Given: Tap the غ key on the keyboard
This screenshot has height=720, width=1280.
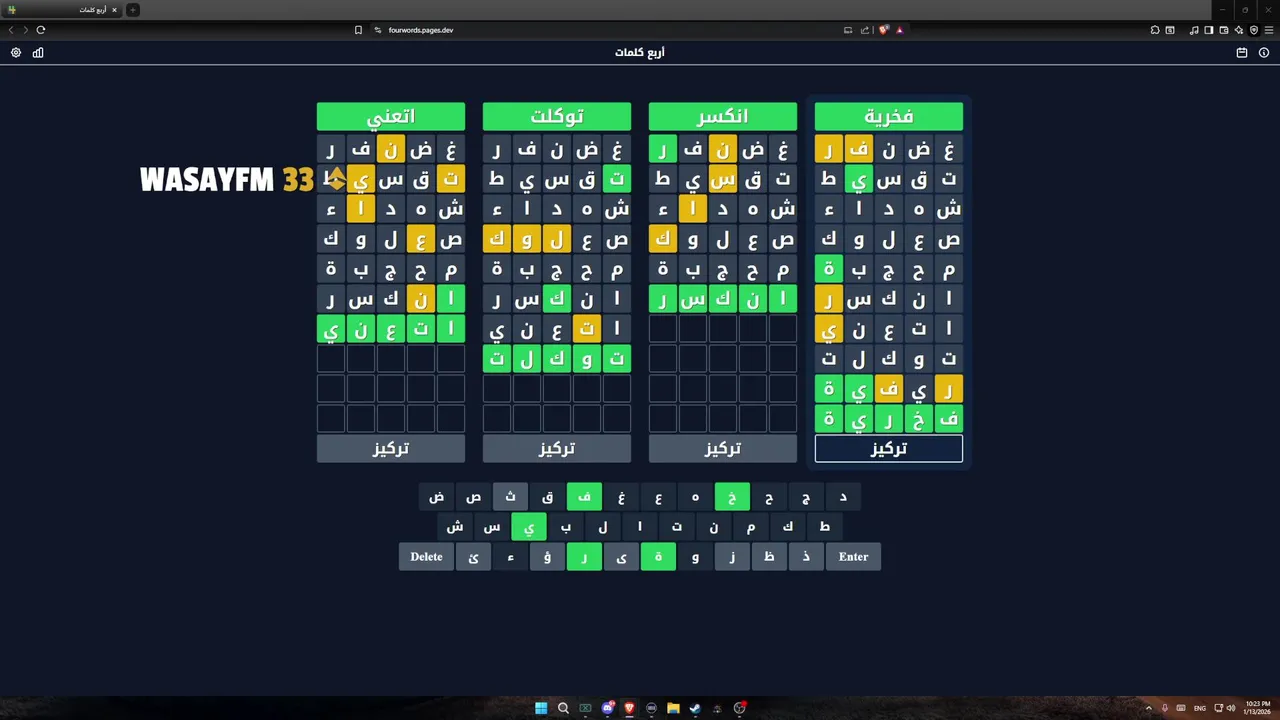Looking at the screenshot, I should click(x=621, y=497).
